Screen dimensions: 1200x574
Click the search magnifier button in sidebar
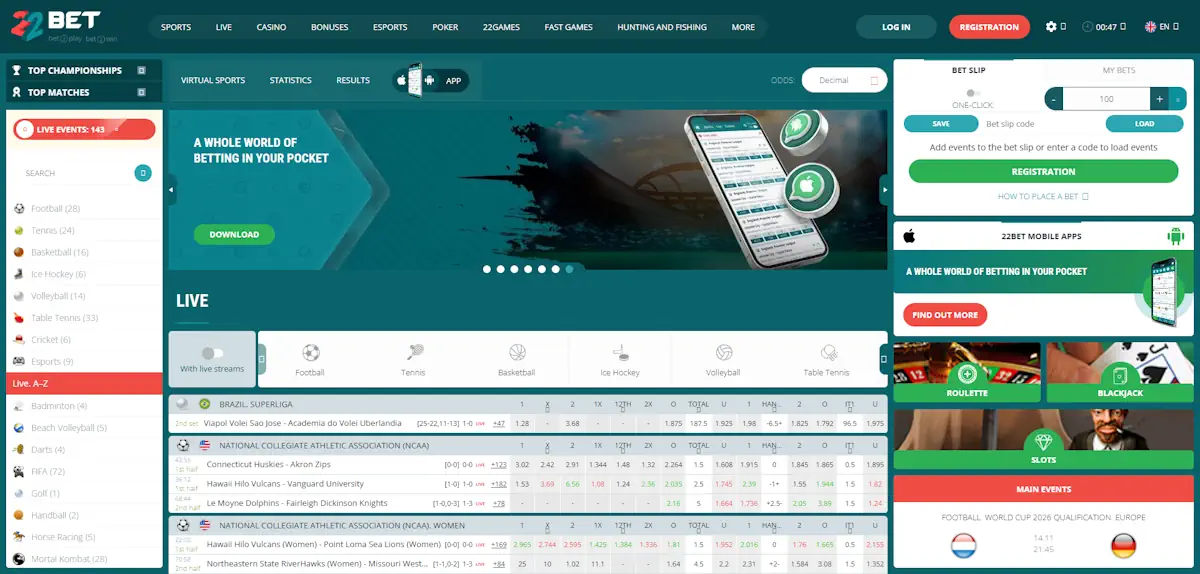143,173
